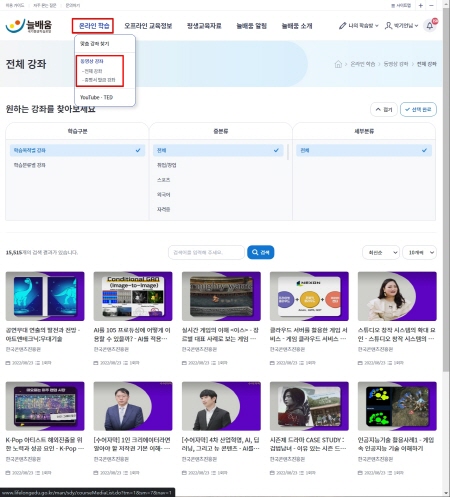Image resolution: width=450 pixels, height=497 pixels.
Task: Open the 온라인 학습 menu
Action: tap(93, 26)
